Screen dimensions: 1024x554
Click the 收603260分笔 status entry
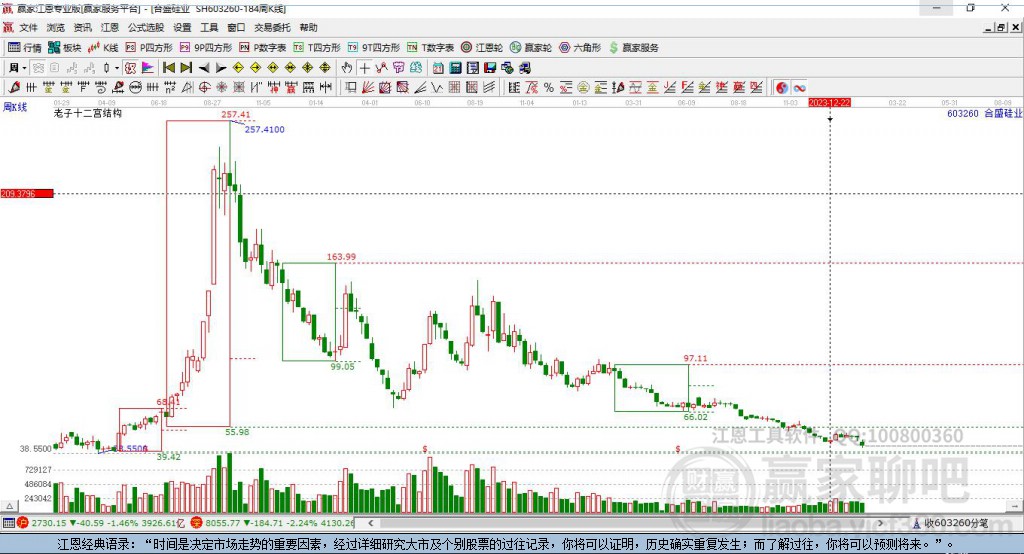tap(950, 523)
